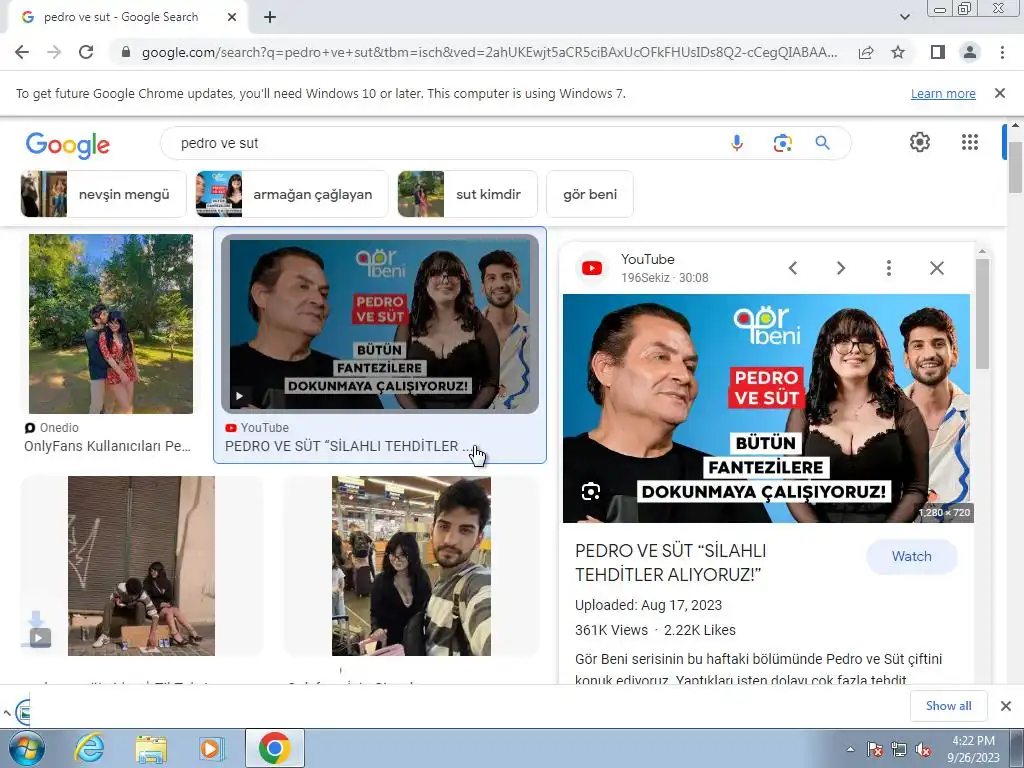Filter by armağan çağlayan chip
1024x768 pixels.
(292, 194)
